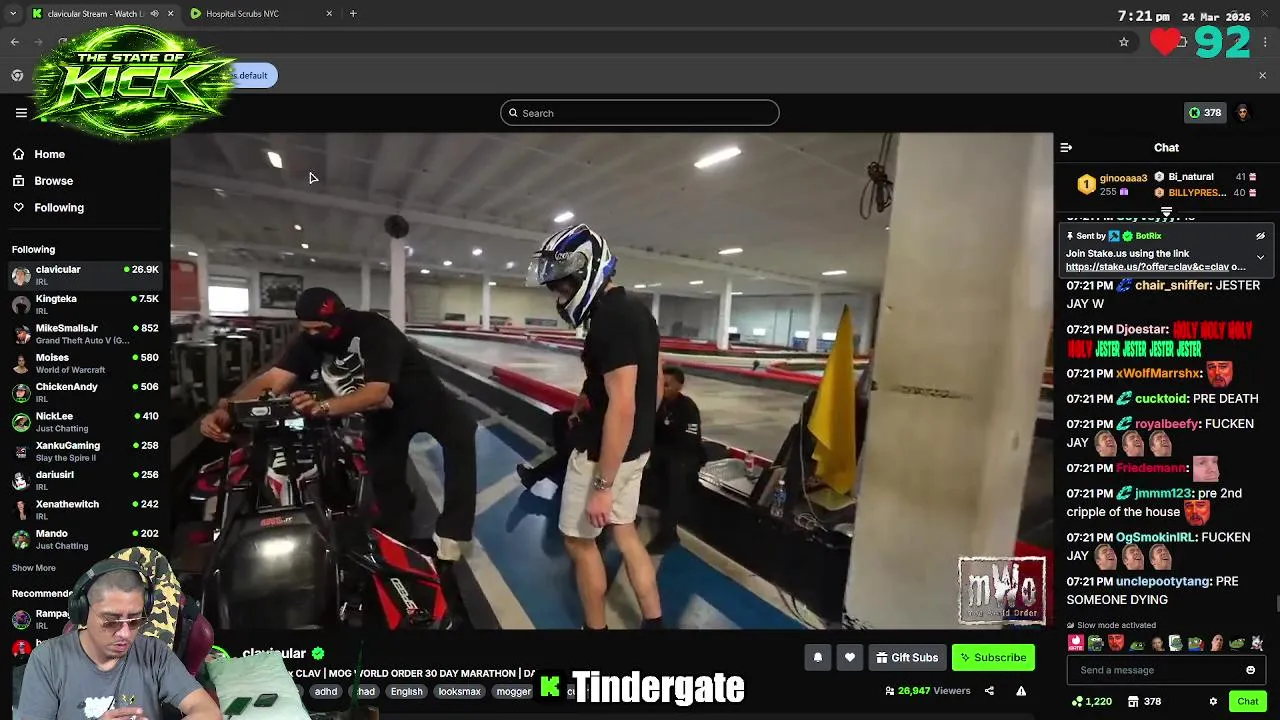Open XankuGaming channel in Following list
1280x720 pixels.
[85, 451]
